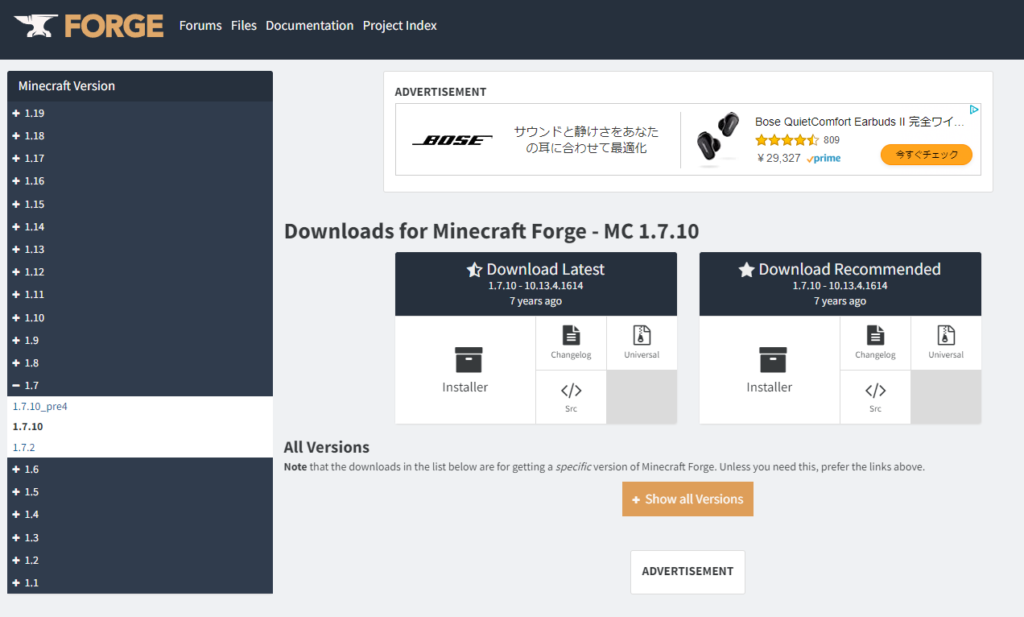Select version 1.7.10 in sidebar
Image resolution: width=1024 pixels, height=617 pixels.
tap(27, 426)
